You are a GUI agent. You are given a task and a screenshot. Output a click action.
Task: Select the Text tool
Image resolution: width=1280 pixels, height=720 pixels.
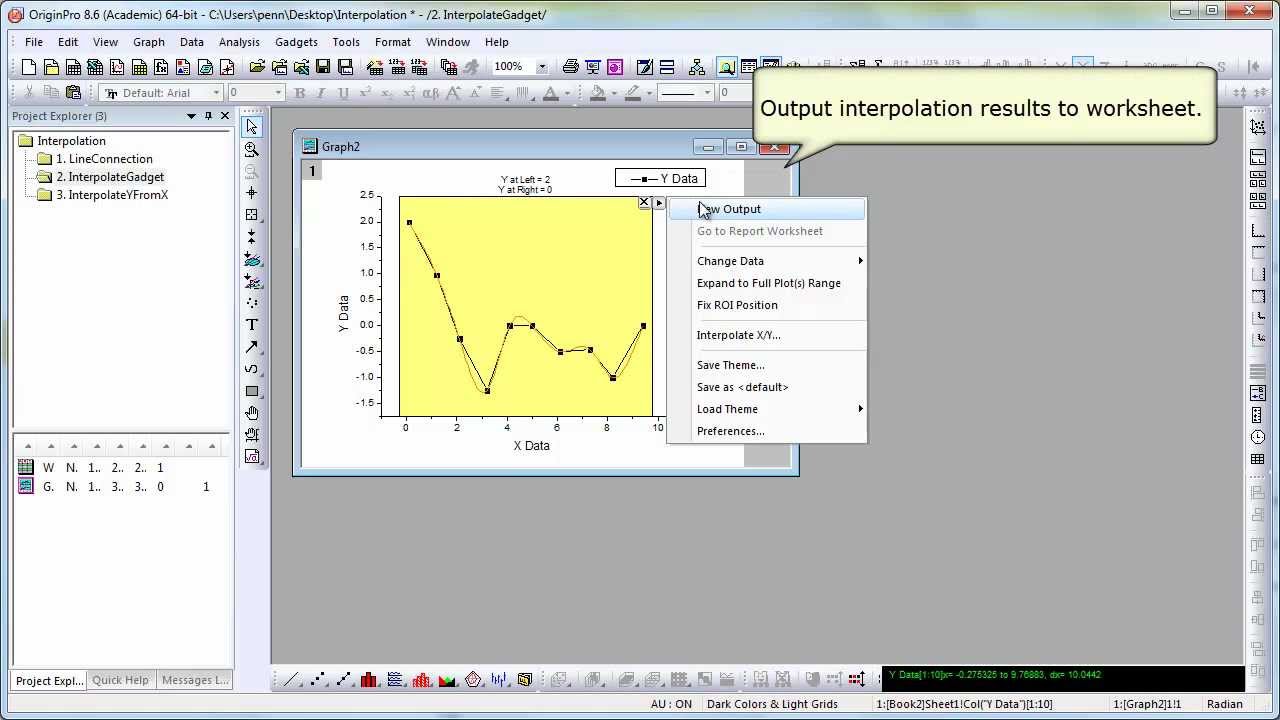click(x=252, y=325)
